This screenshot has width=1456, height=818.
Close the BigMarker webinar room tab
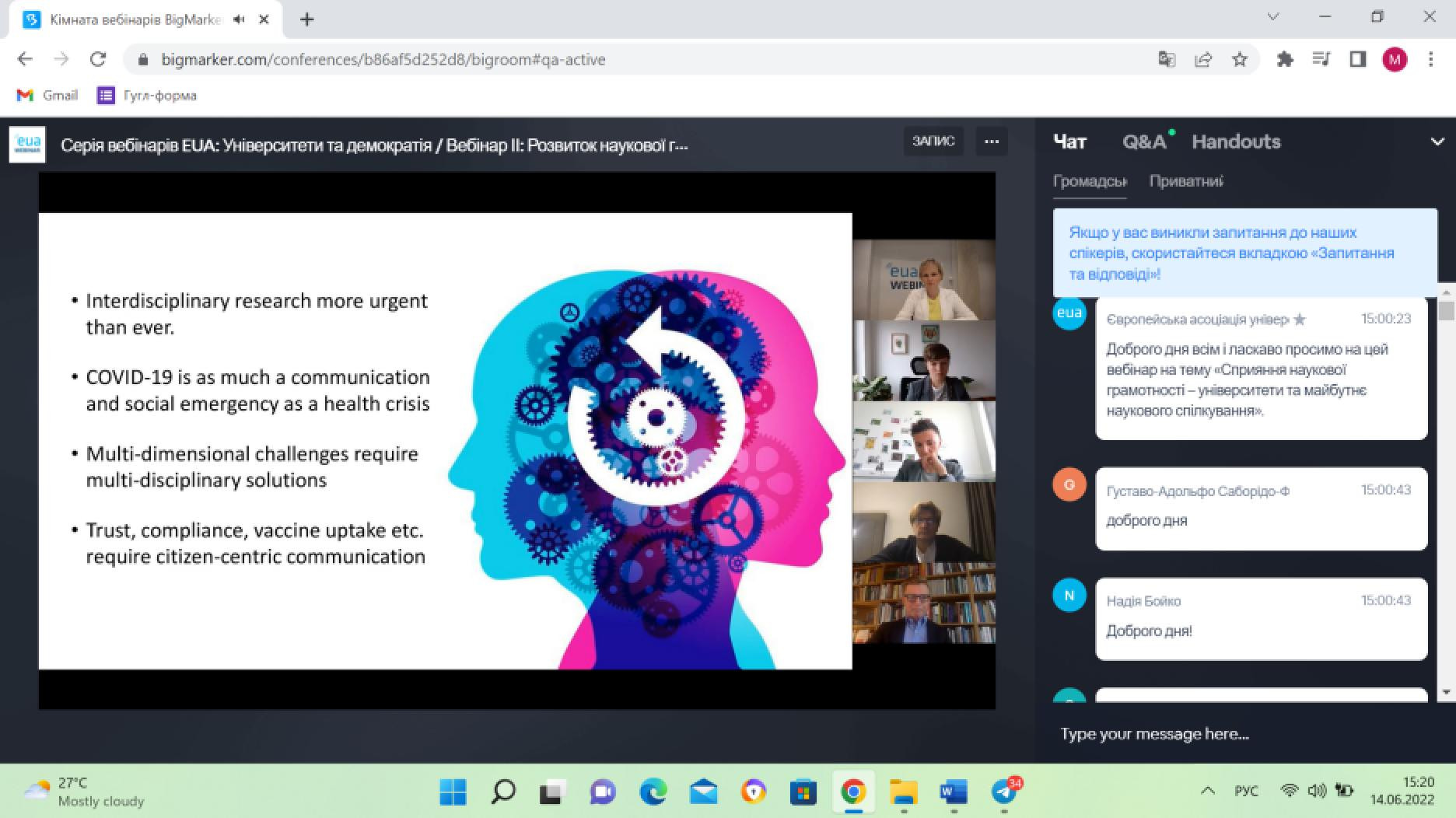click(264, 19)
